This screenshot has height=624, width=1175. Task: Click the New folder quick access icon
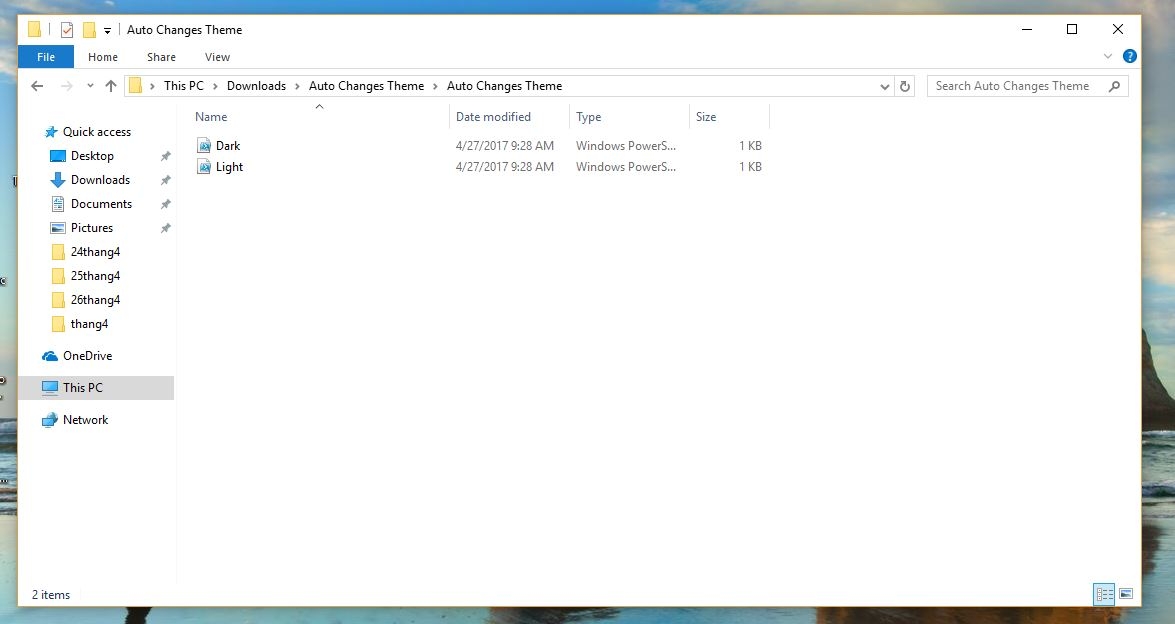89,30
